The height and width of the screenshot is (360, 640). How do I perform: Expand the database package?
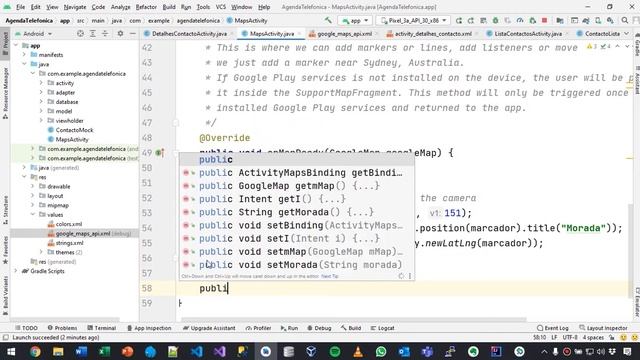tap(41, 102)
